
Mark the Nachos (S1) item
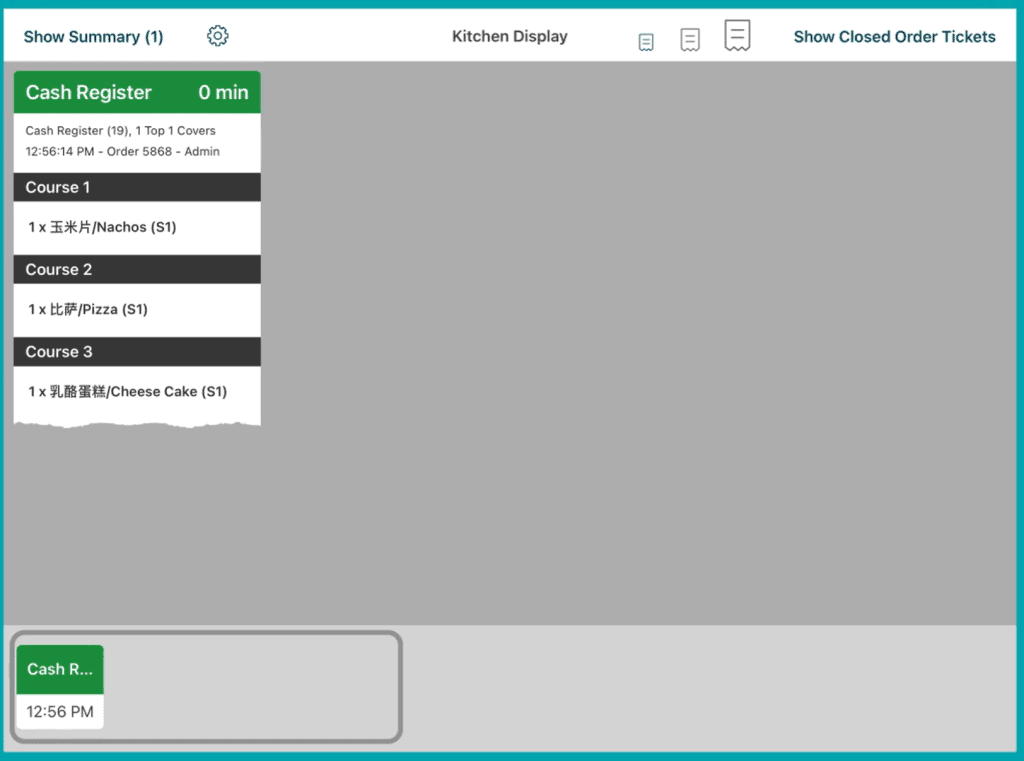[x=103, y=228]
